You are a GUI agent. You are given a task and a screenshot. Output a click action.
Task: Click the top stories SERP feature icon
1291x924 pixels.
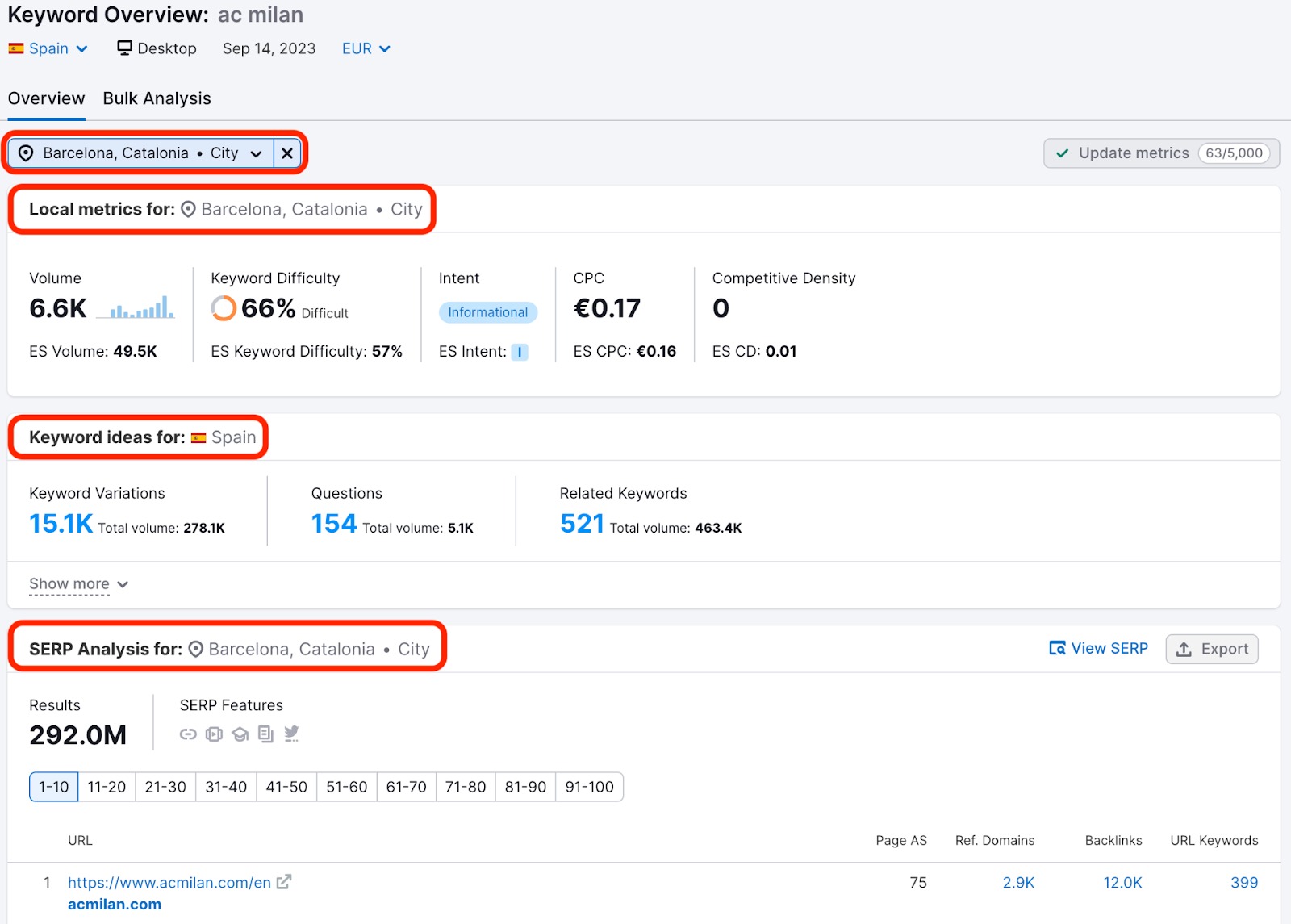tap(265, 734)
